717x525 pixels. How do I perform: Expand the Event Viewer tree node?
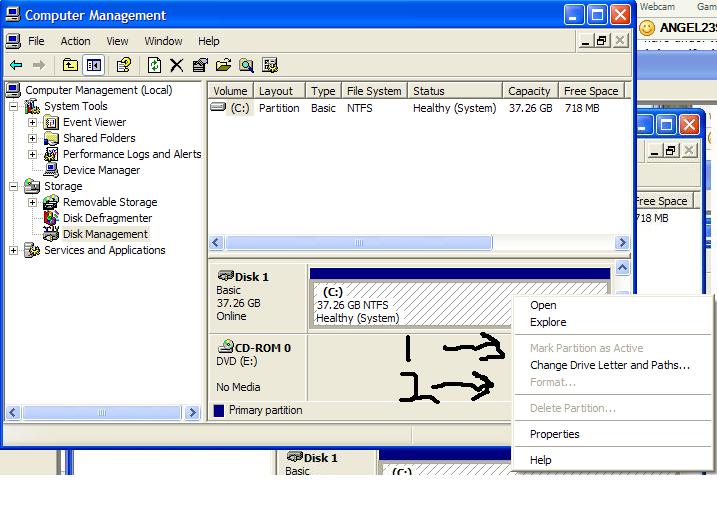tap(32, 122)
